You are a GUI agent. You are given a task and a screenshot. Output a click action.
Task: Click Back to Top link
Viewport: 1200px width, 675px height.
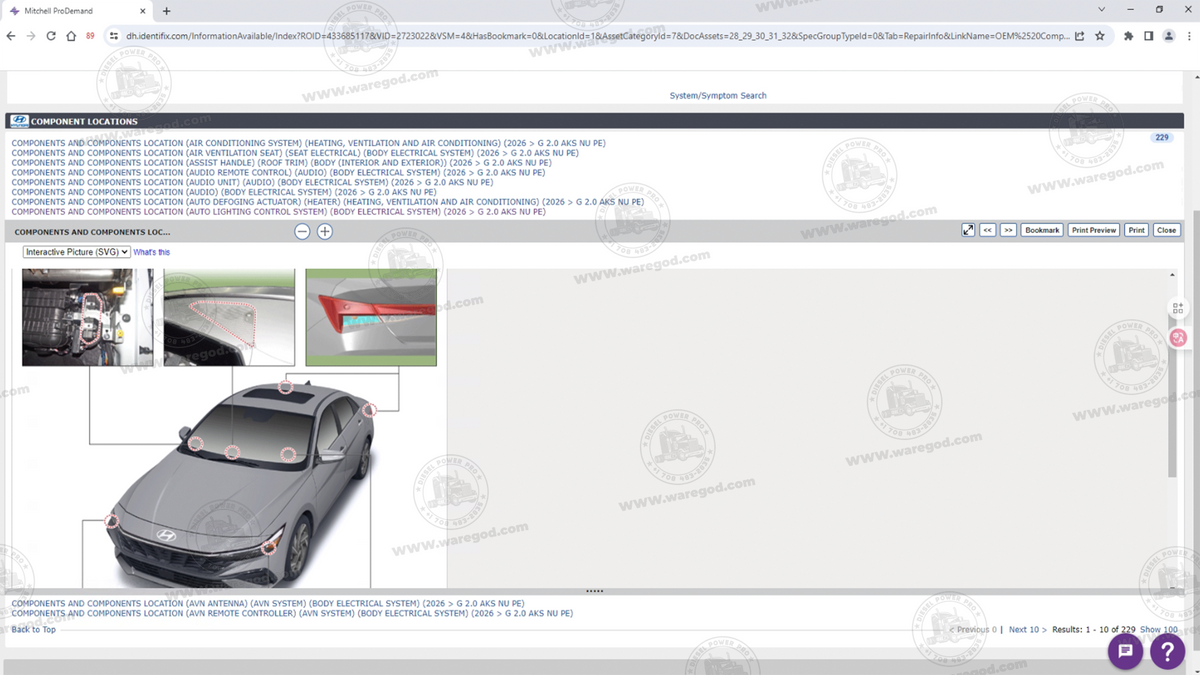coord(33,630)
